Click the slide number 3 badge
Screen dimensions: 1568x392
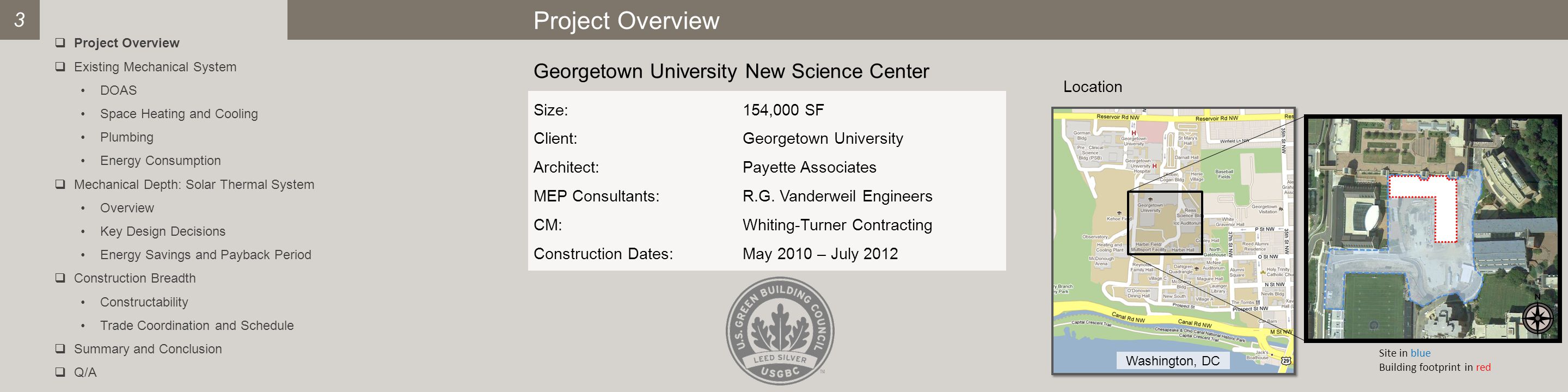[x=20, y=20]
